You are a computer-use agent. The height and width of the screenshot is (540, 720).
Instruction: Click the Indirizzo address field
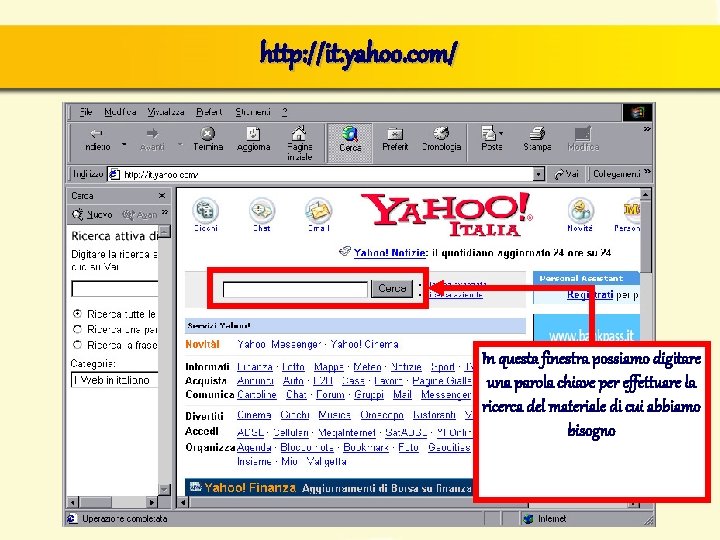321,174
